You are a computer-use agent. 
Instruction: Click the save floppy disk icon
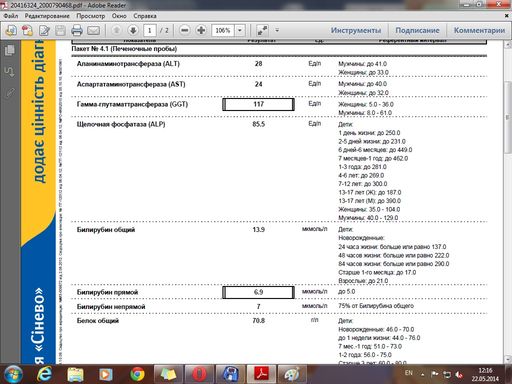pos(60,31)
